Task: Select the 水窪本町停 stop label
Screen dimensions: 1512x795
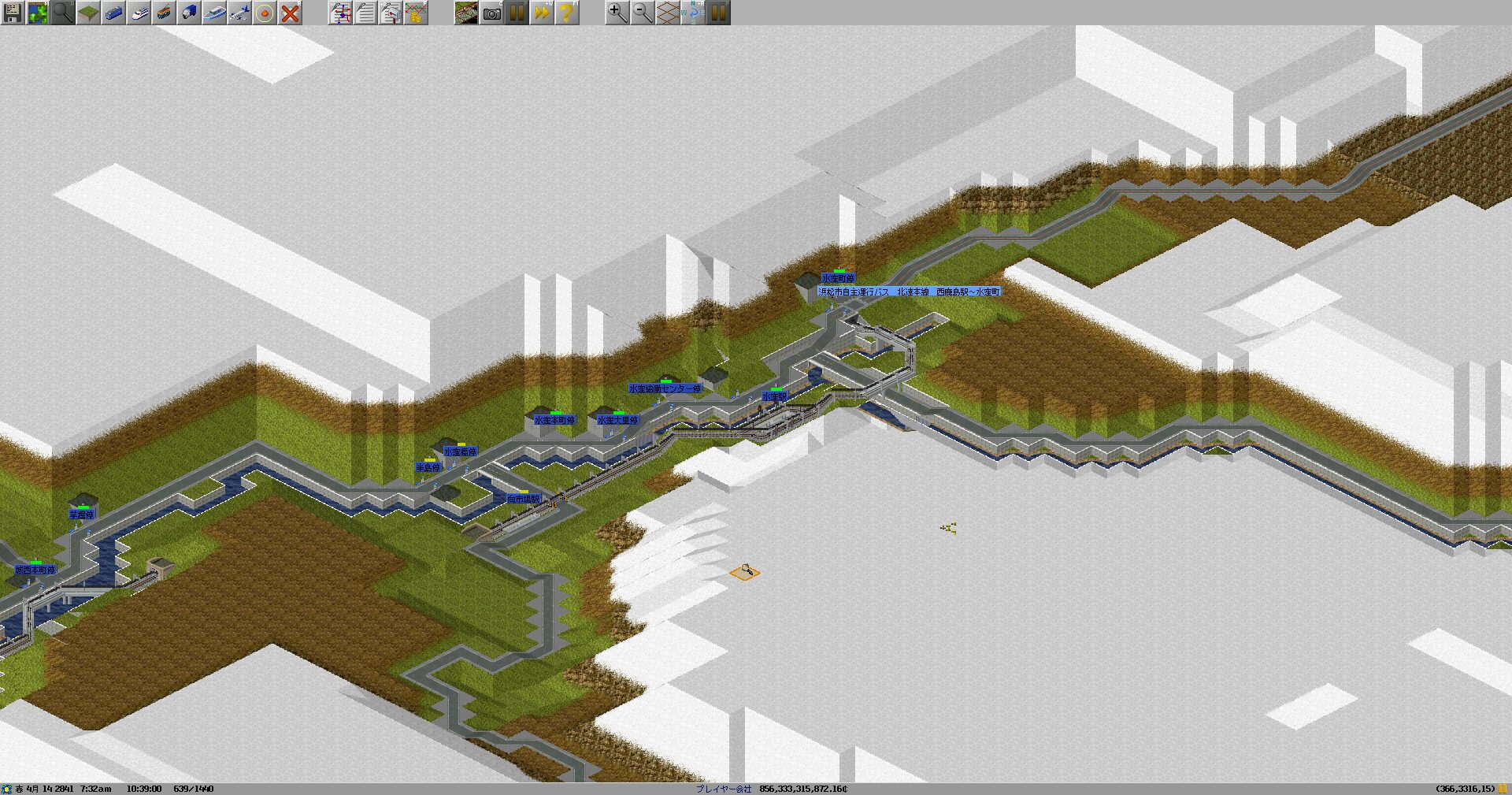Action: [x=554, y=420]
